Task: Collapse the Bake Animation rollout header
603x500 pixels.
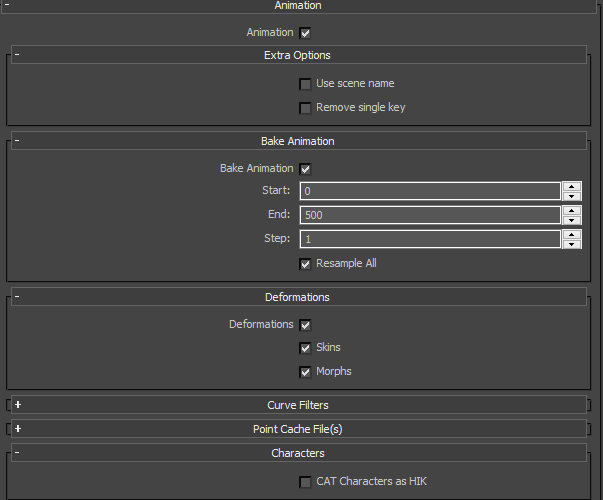Action: click(x=298, y=141)
